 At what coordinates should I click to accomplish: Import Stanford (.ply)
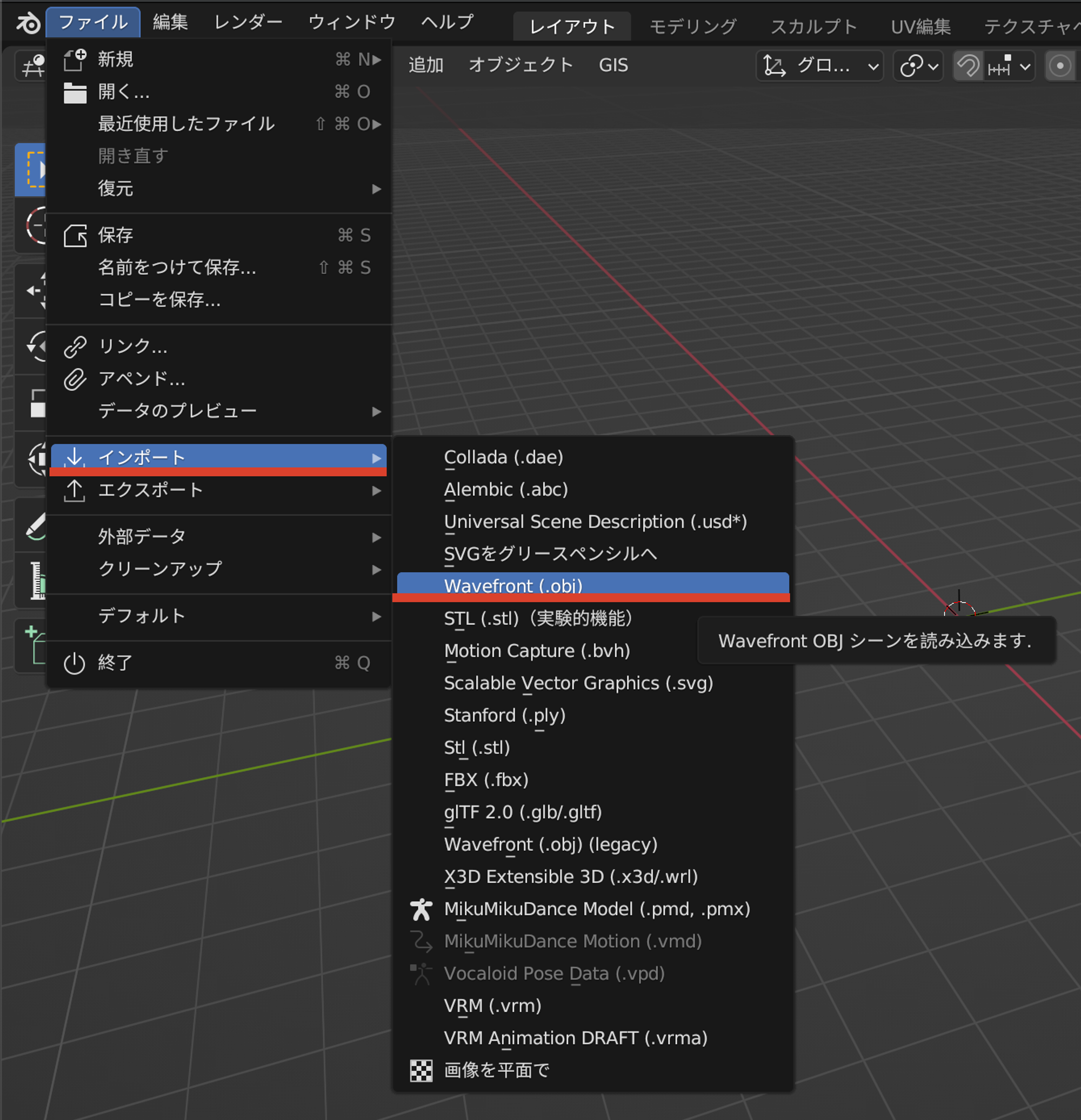pos(593,716)
